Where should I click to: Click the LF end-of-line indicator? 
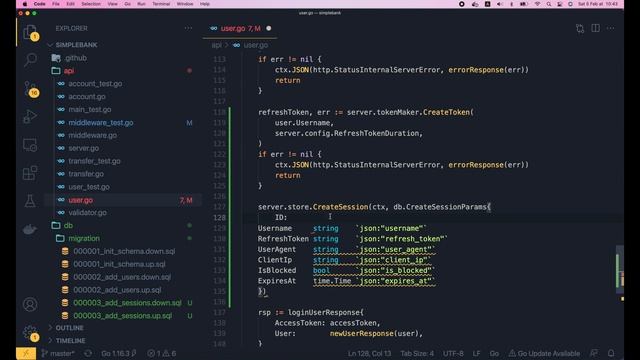click(476, 353)
